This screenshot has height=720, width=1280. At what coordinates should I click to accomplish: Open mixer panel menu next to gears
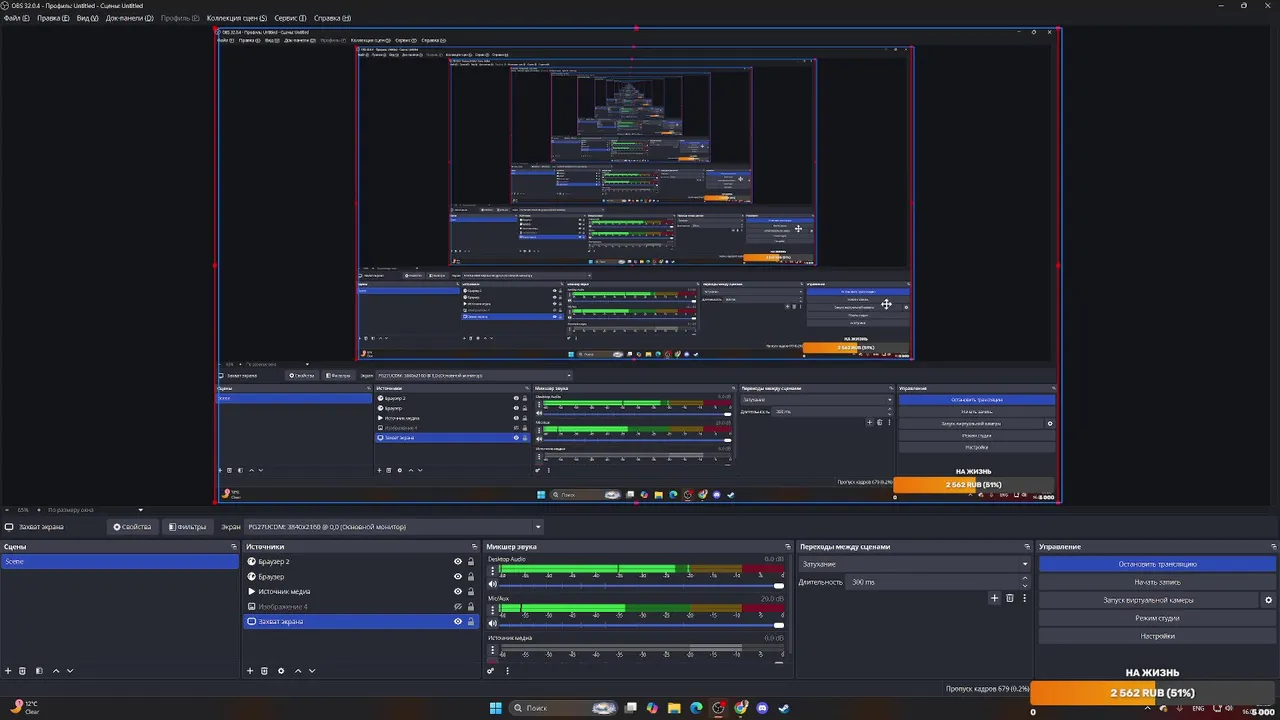pos(507,671)
